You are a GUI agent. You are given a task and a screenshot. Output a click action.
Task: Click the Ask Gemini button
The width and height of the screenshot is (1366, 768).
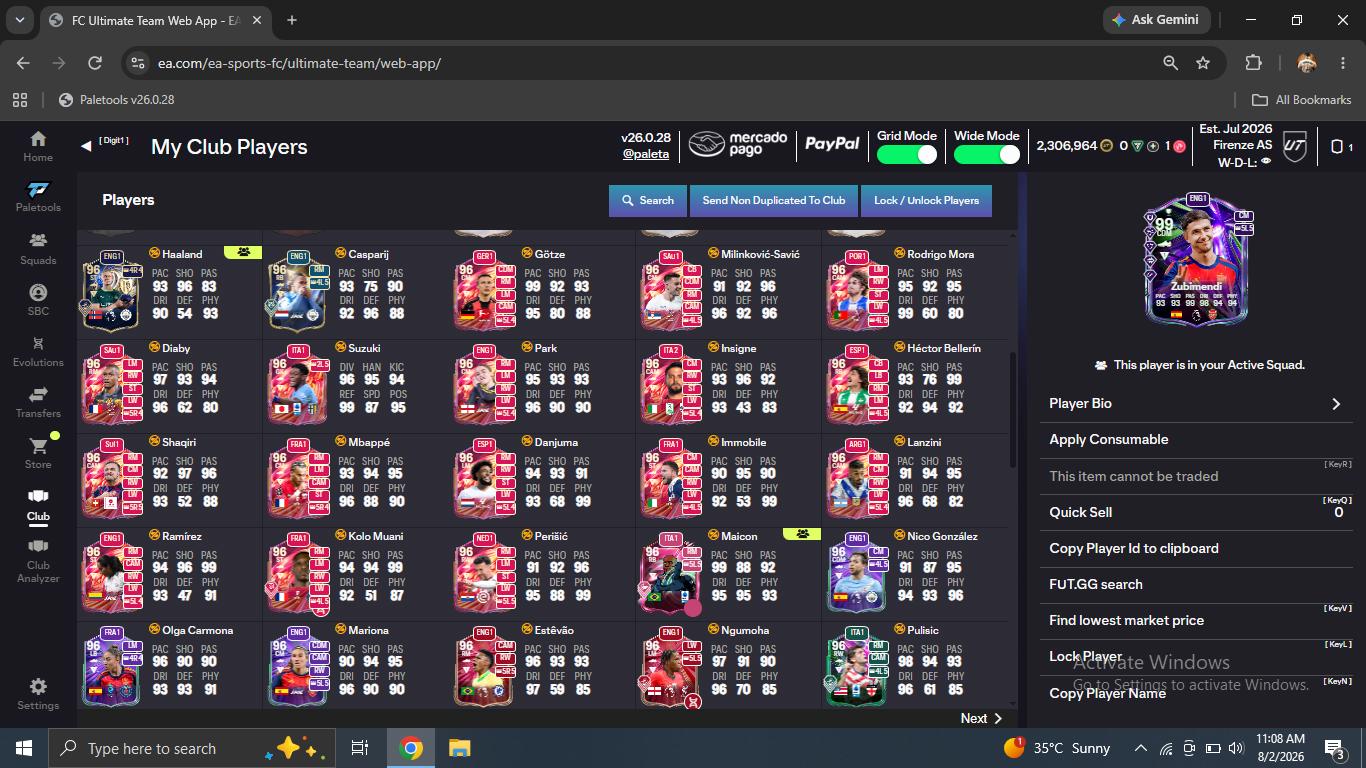click(x=1156, y=20)
